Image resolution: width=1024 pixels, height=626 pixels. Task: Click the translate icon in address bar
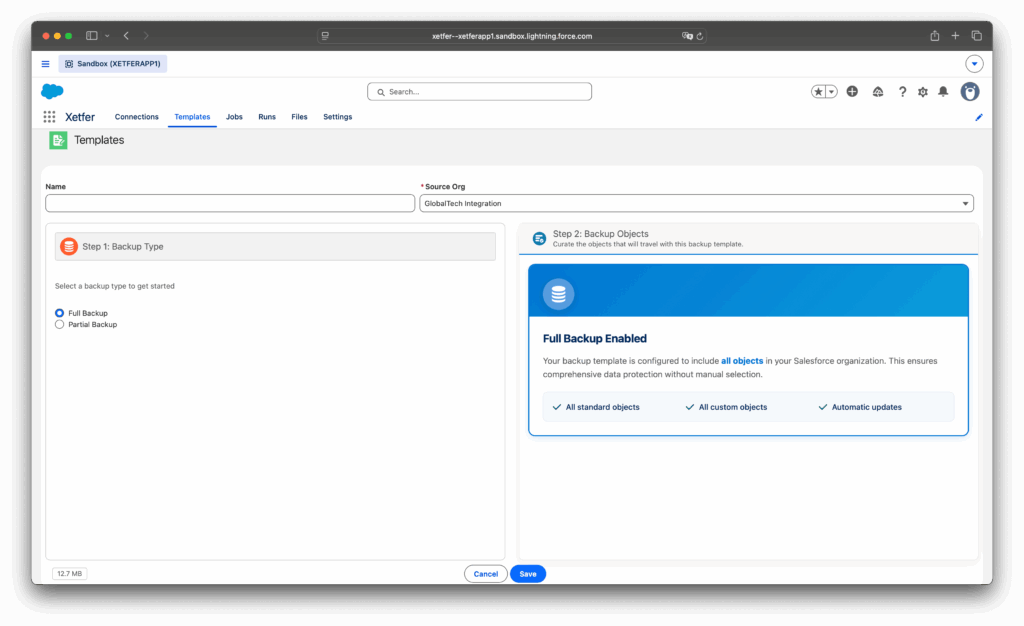(686, 37)
